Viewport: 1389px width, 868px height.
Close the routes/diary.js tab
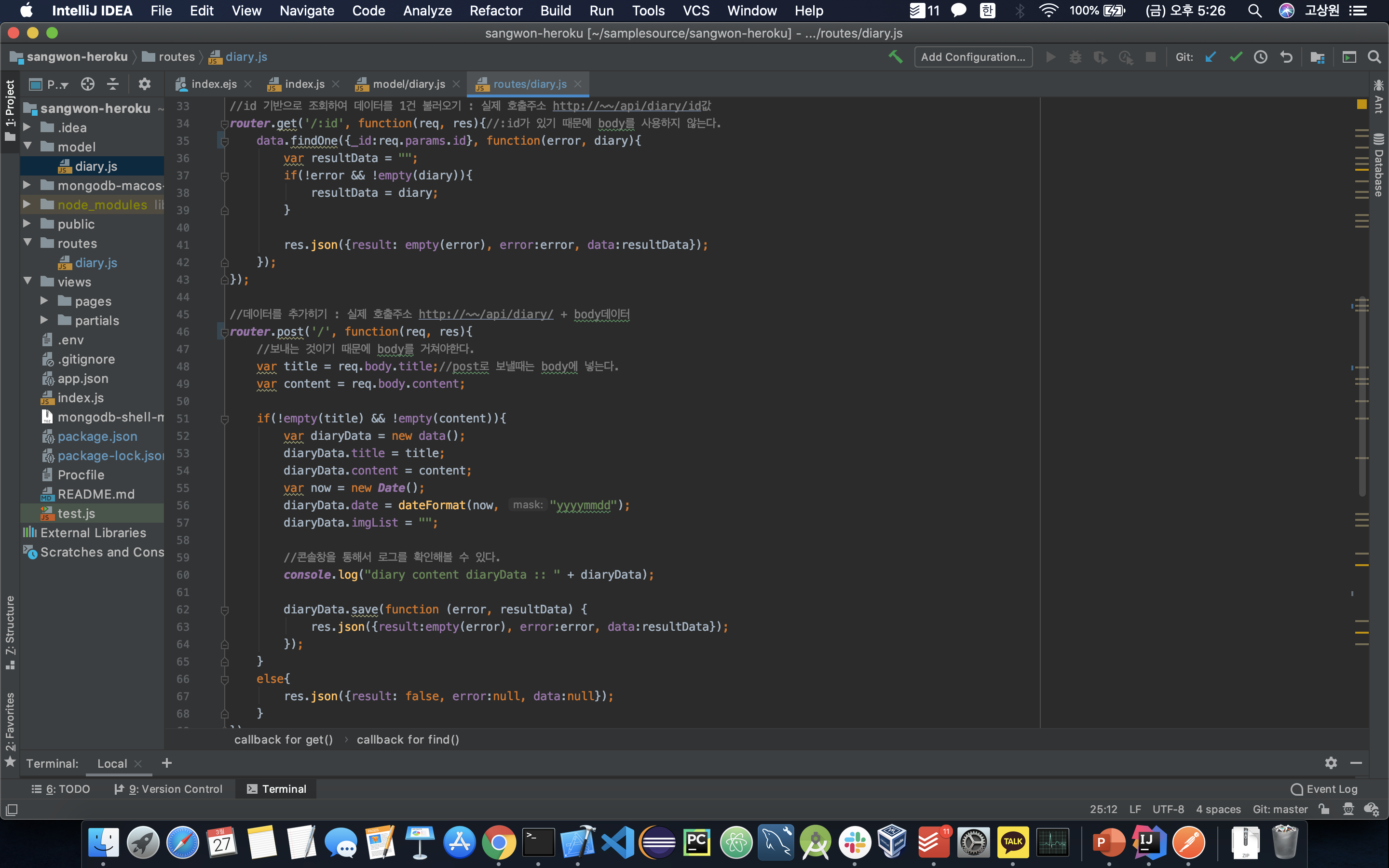pos(578,84)
